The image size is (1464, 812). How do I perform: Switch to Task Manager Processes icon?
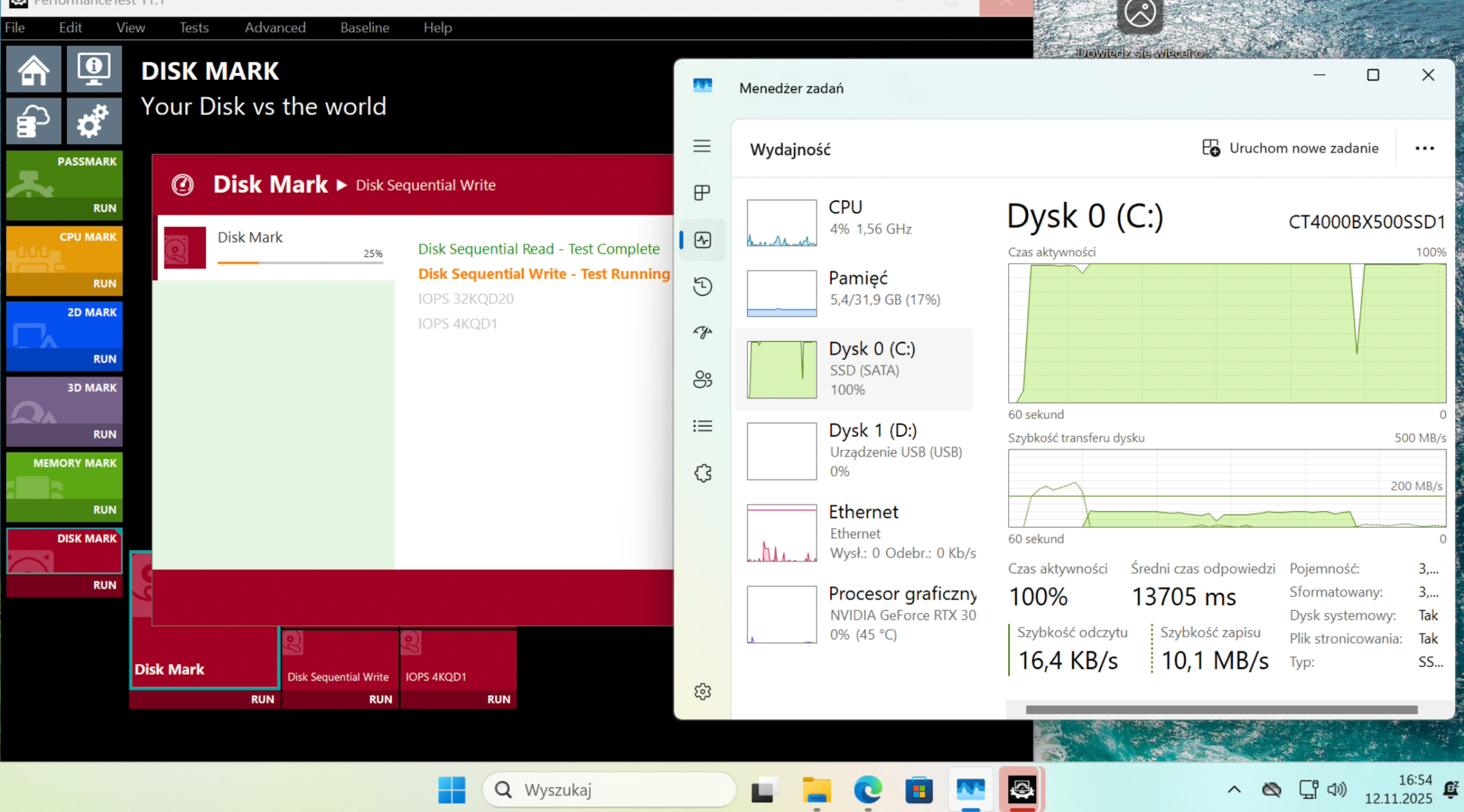702,193
